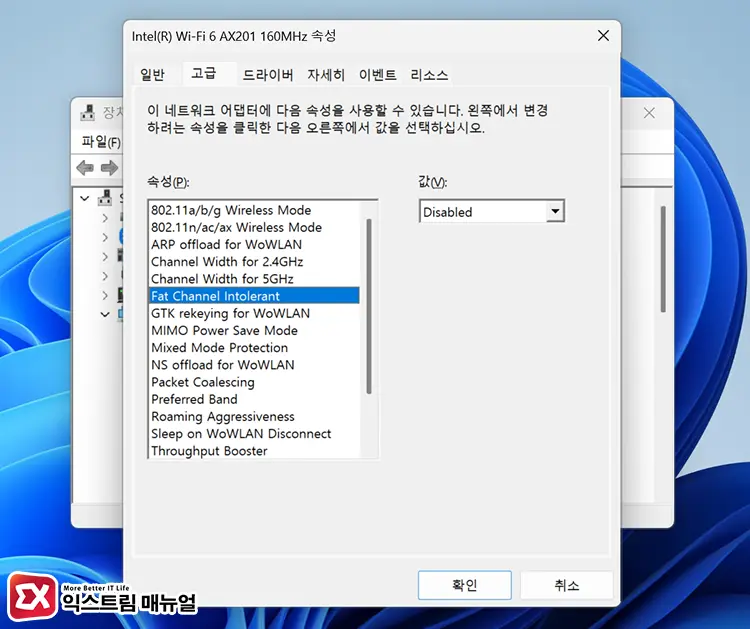Image resolution: width=750 pixels, height=629 pixels.
Task: Open the 자세히 tab
Action: (x=326, y=75)
